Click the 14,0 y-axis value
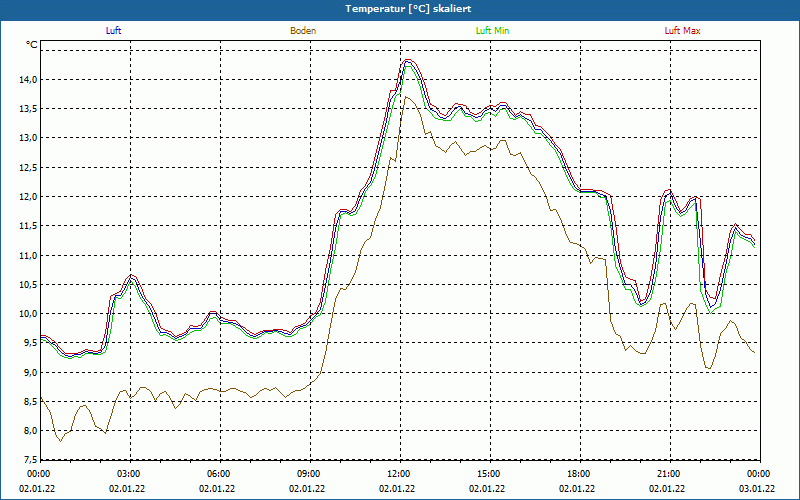Image resolution: width=800 pixels, height=500 pixels. [x=28, y=80]
